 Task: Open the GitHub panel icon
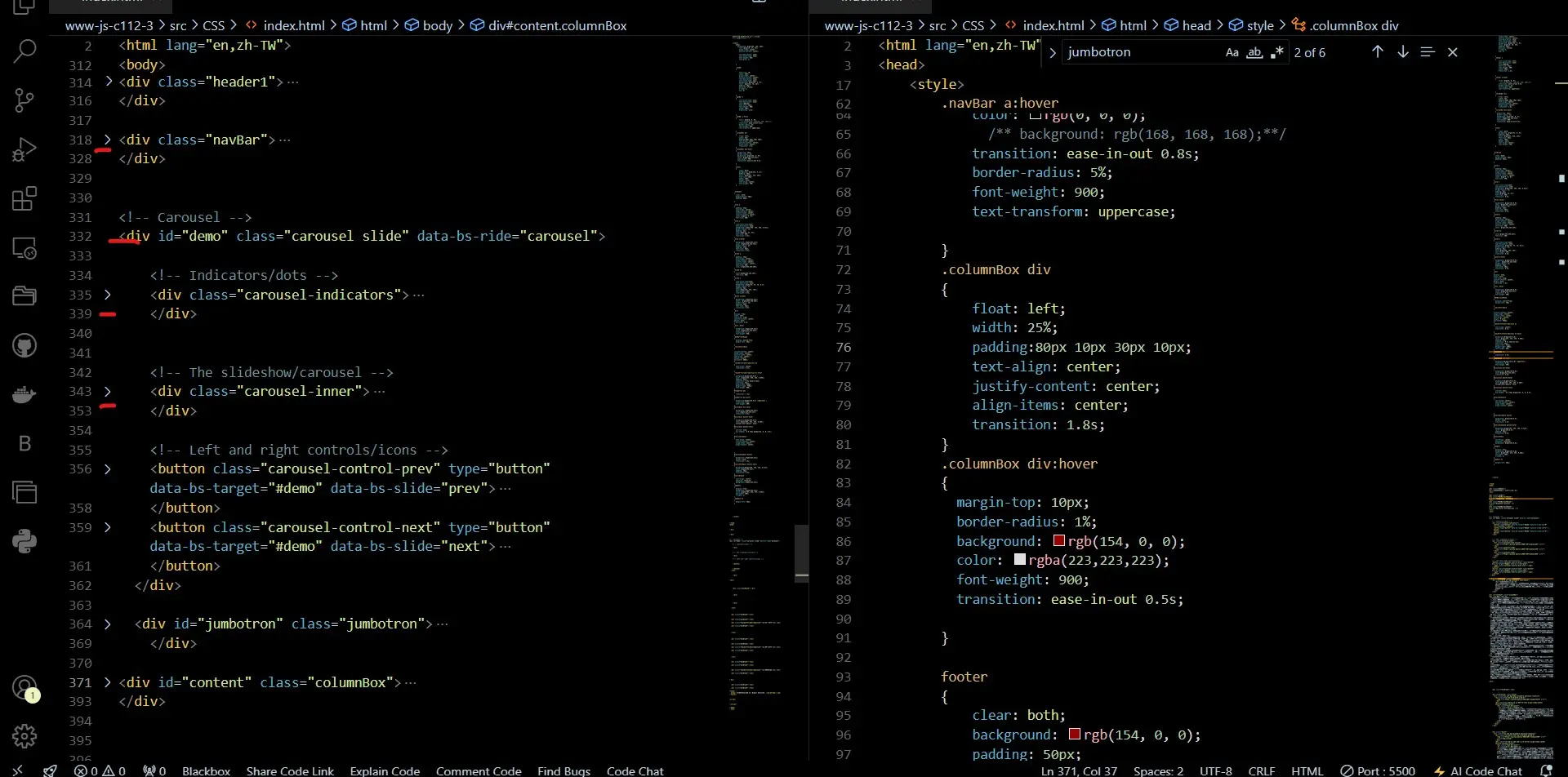(24, 345)
